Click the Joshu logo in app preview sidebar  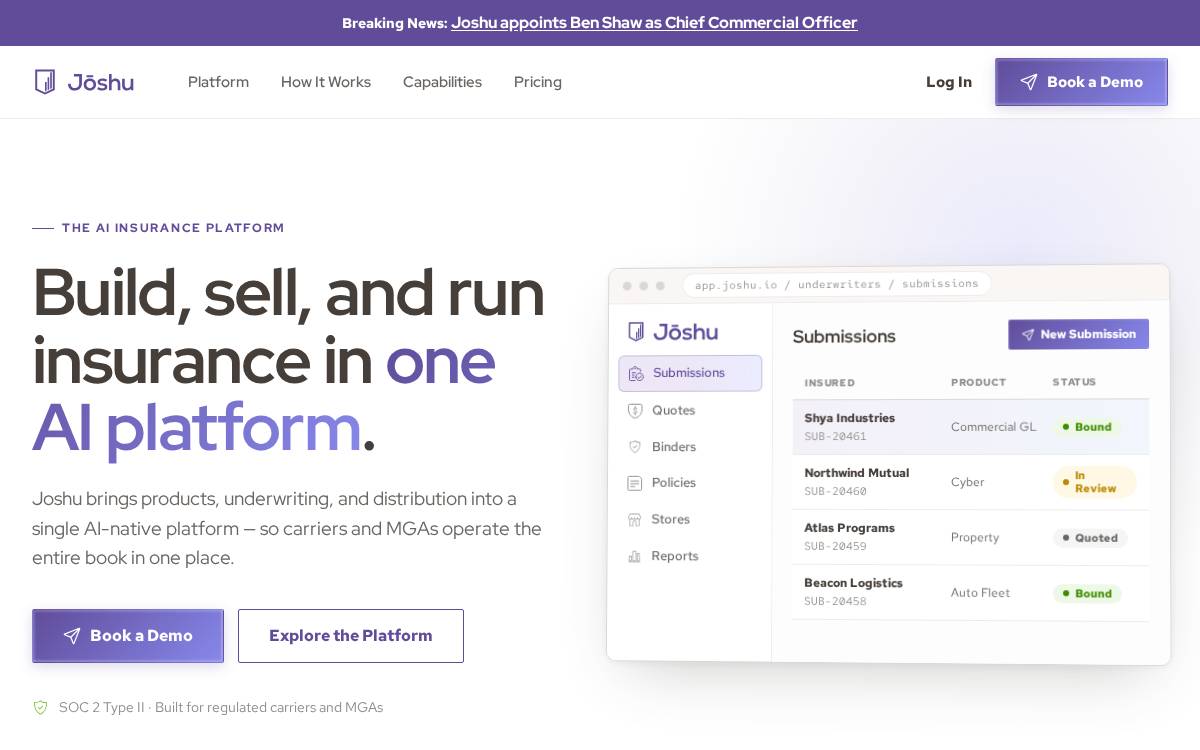click(672, 331)
